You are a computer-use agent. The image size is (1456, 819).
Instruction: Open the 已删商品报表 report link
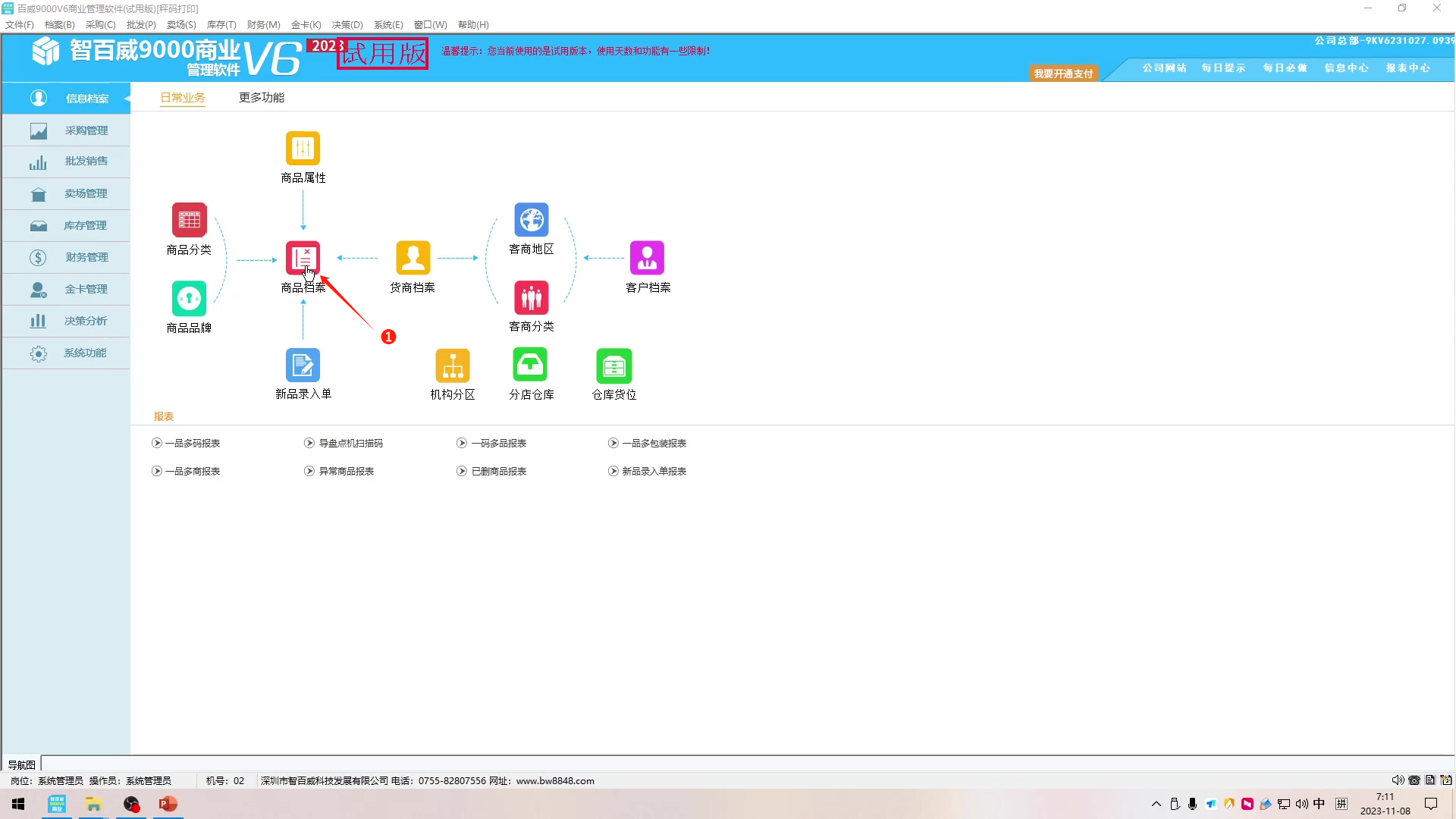498,471
